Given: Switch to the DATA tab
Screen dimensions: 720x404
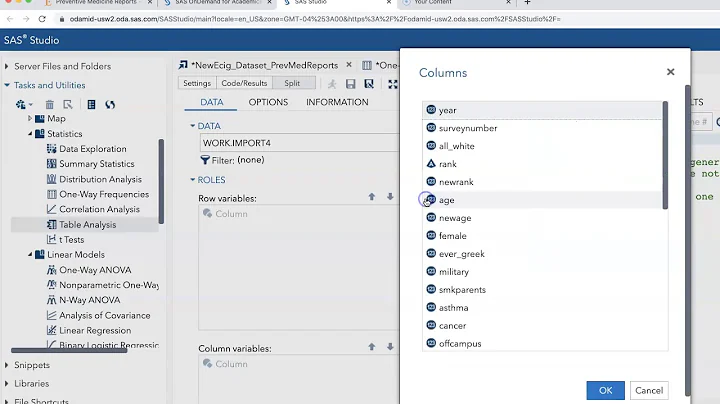Looking at the screenshot, I should point(212,102).
